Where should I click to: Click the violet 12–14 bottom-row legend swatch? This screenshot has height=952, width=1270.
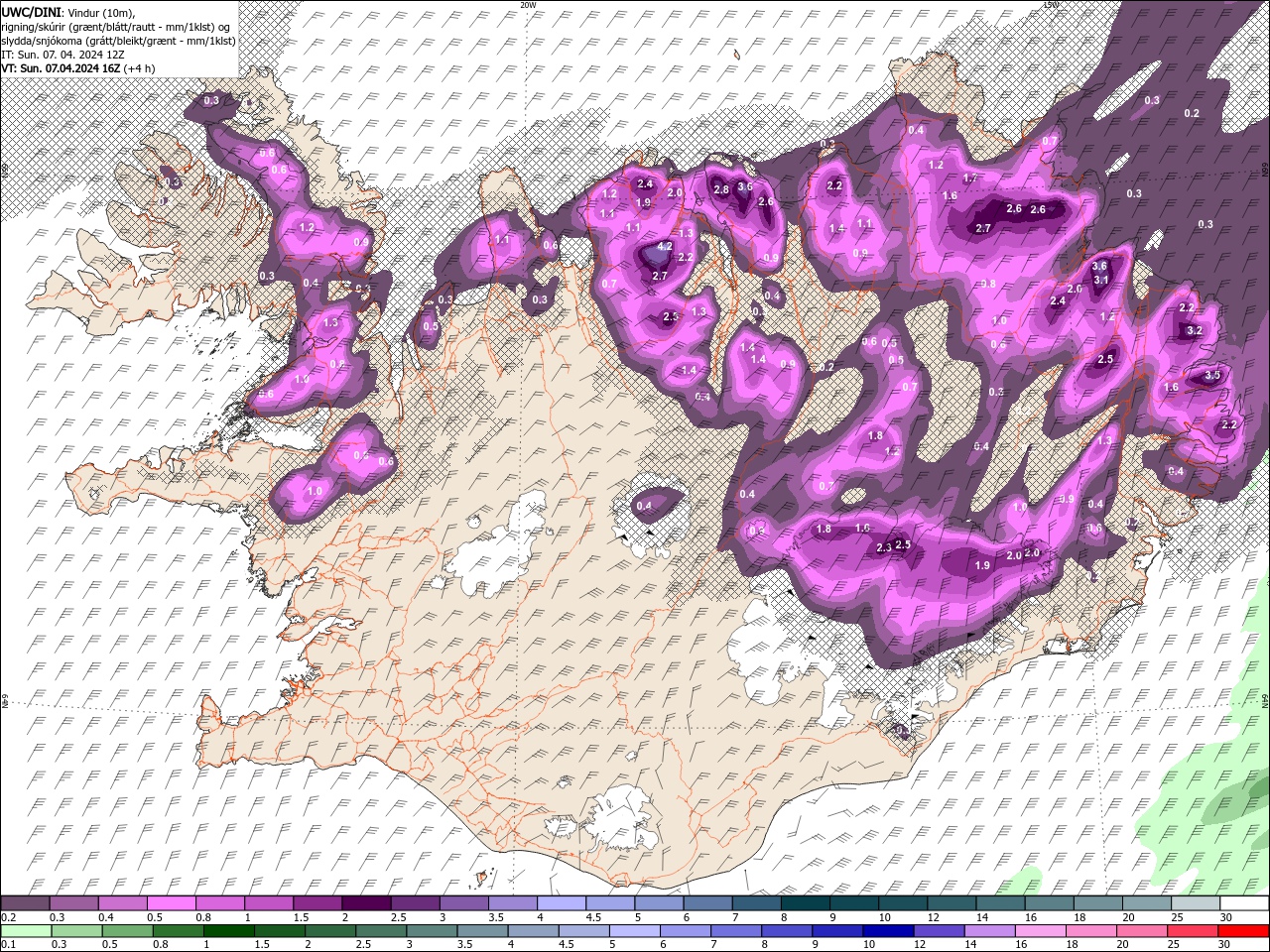pos(938,931)
